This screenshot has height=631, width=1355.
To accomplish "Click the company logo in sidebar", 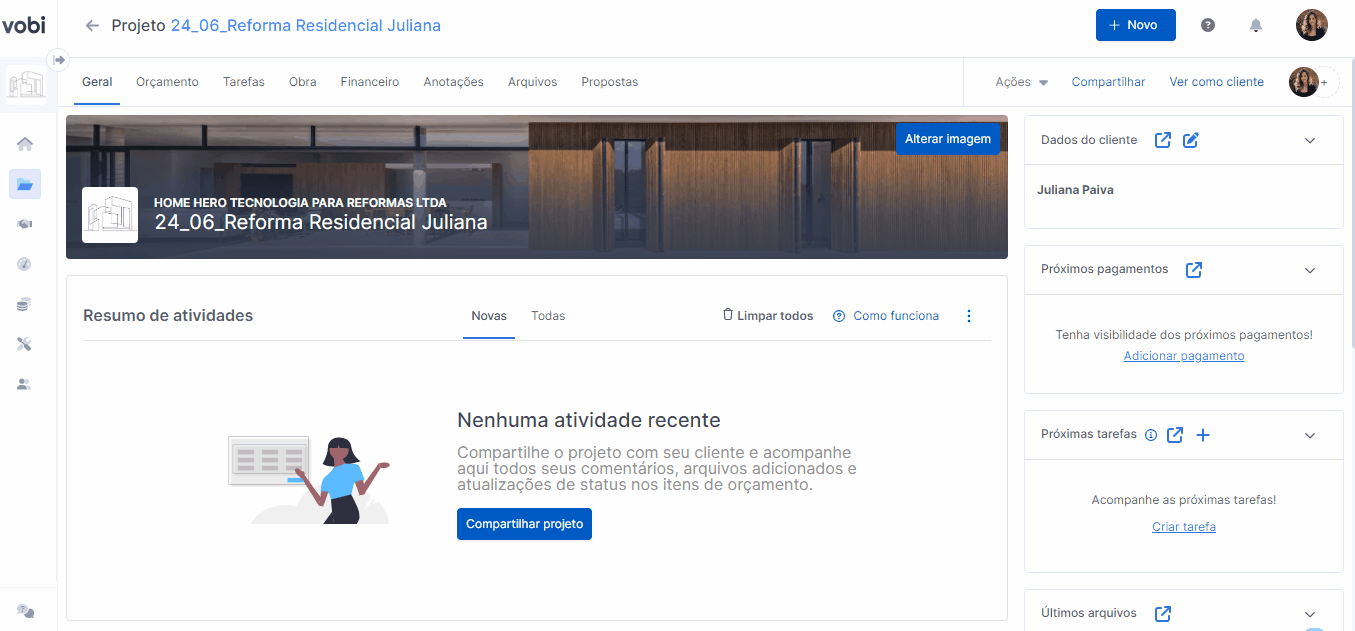I will tap(26, 85).
